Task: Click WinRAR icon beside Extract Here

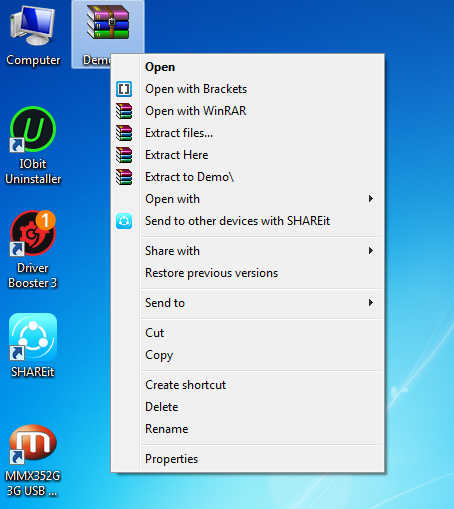Action: tap(124, 155)
